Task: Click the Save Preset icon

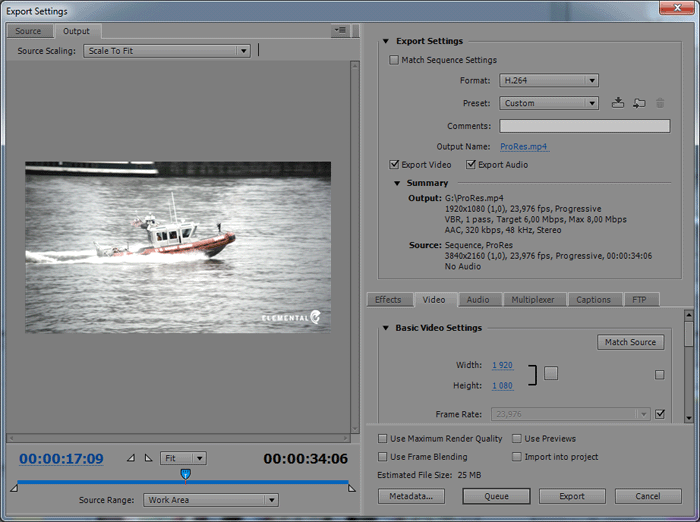Action: [618, 103]
